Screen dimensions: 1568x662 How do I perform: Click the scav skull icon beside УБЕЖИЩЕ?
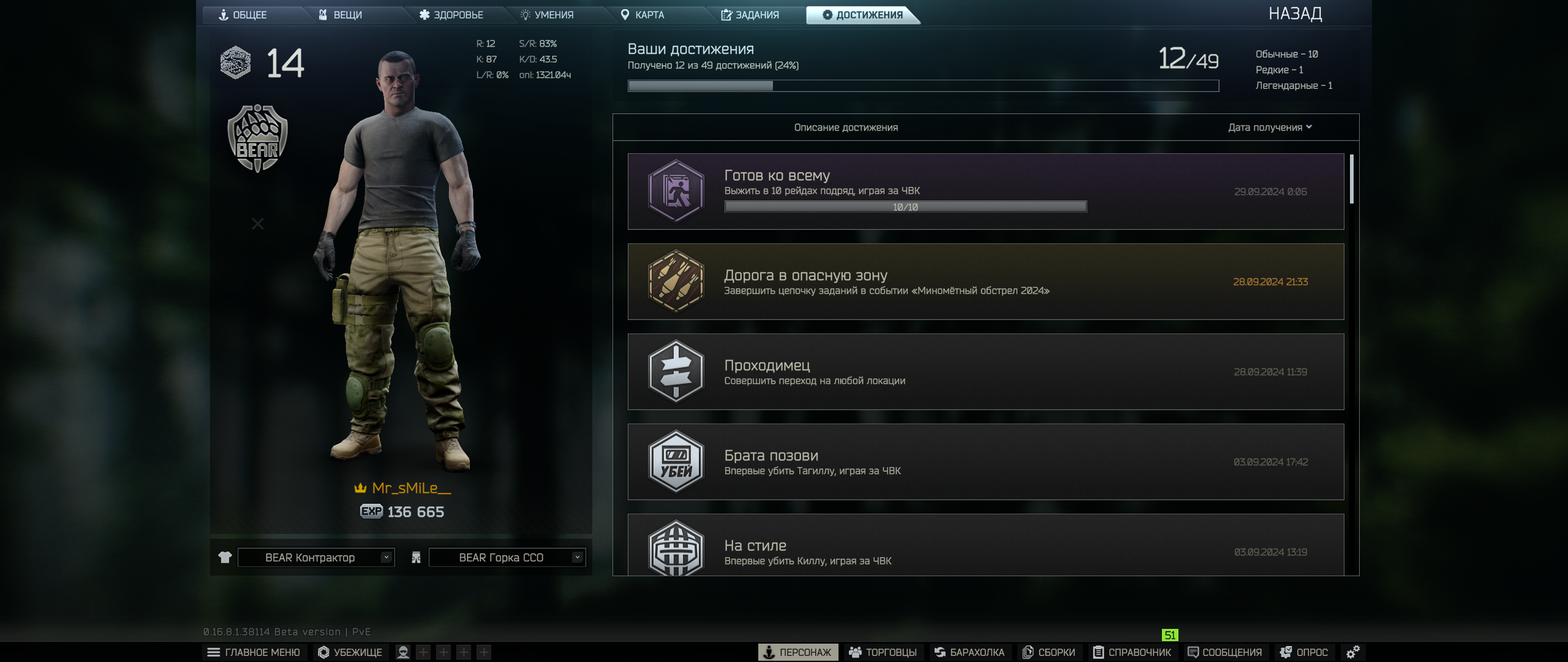pos(403,652)
